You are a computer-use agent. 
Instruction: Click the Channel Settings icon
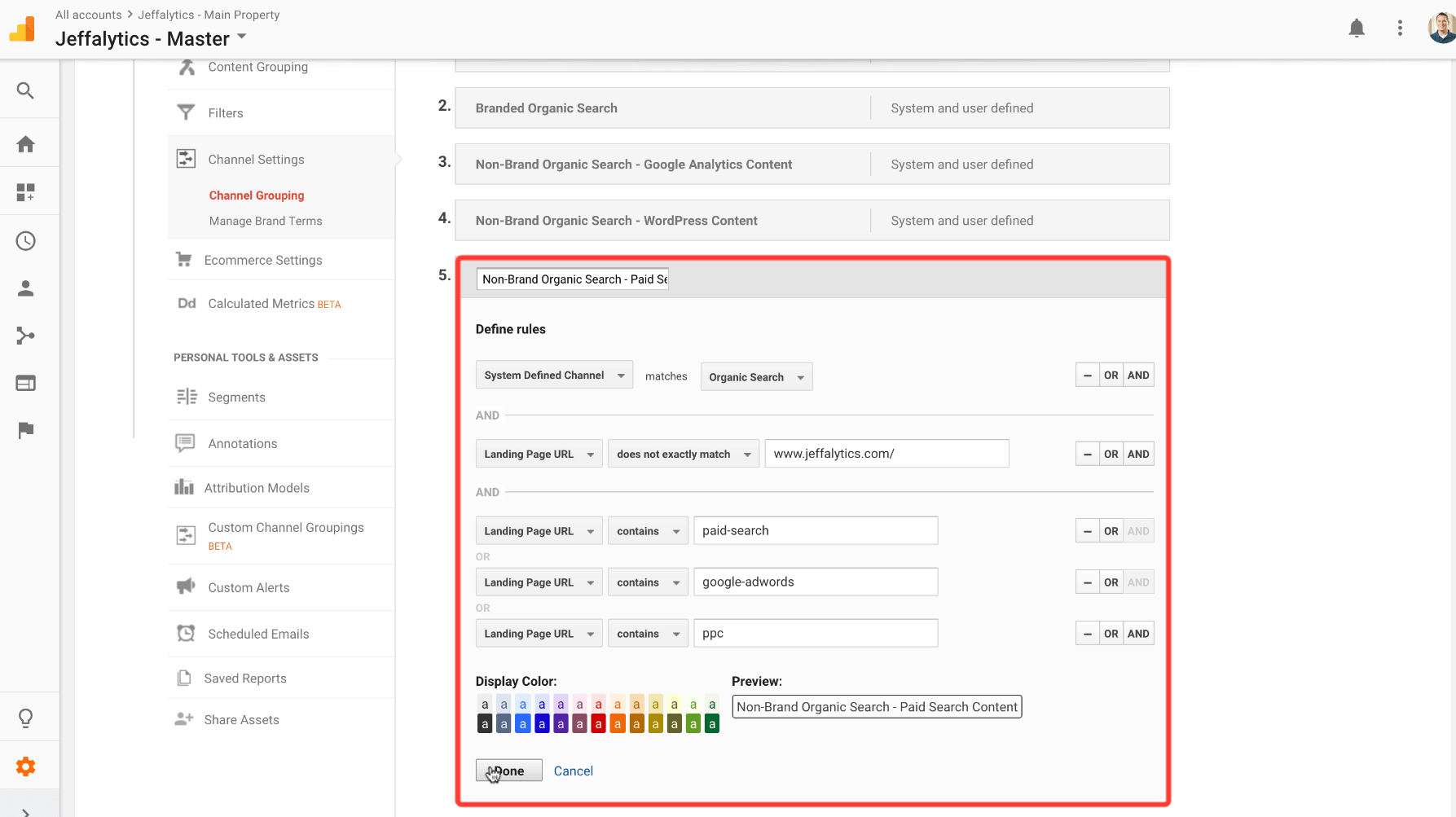click(186, 159)
